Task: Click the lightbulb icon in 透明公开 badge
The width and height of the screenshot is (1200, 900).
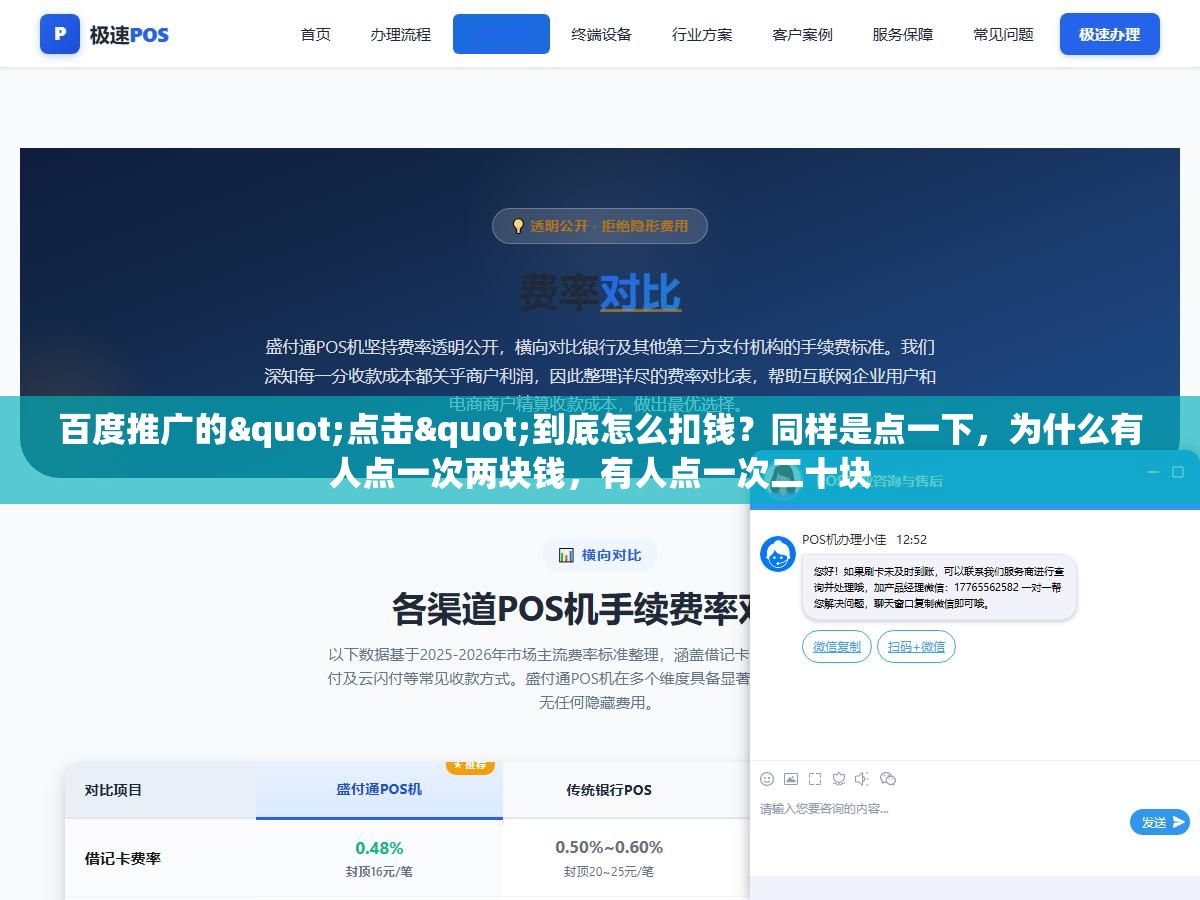Action: click(x=518, y=226)
